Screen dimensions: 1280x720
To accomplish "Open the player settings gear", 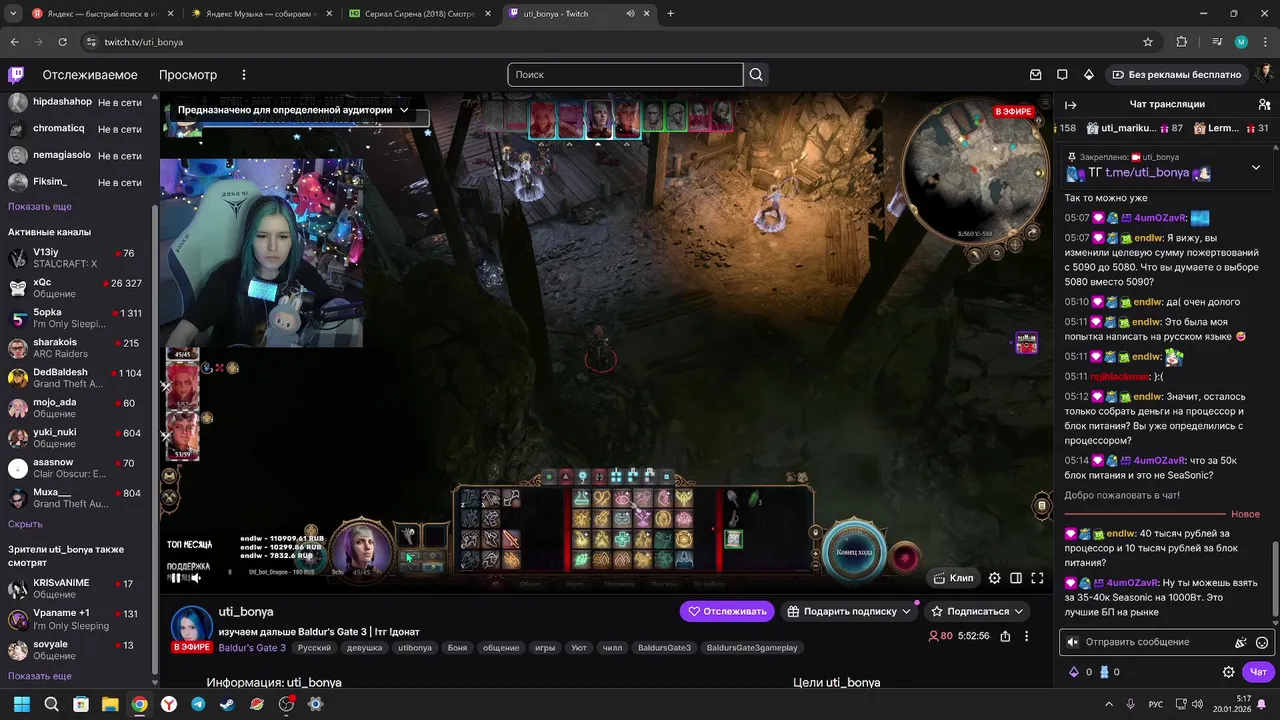I will tap(994, 578).
